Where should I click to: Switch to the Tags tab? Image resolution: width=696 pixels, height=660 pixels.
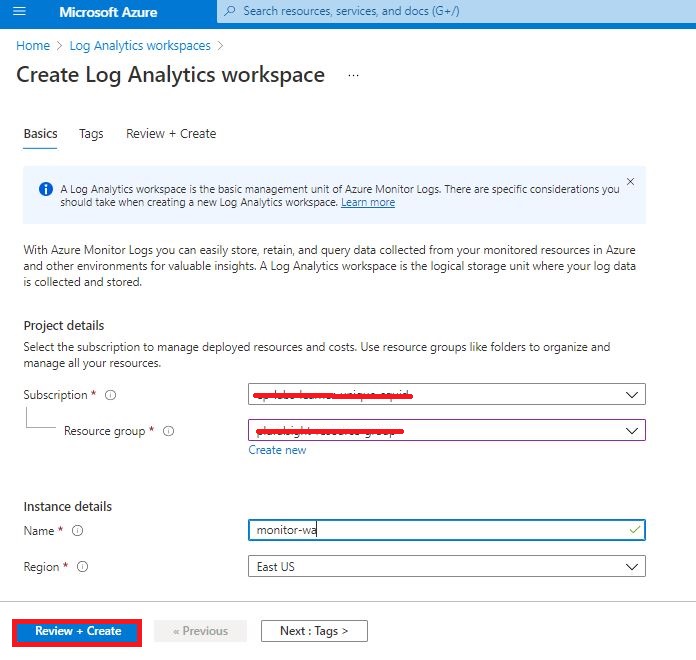[91, 134]
